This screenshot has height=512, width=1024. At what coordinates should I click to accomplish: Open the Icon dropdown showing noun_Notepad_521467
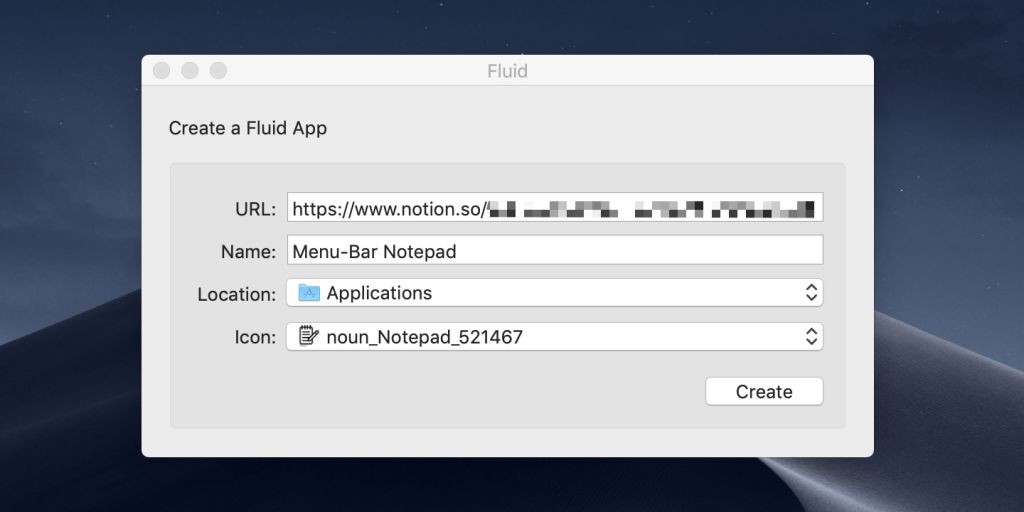click(x=554, y=336)
